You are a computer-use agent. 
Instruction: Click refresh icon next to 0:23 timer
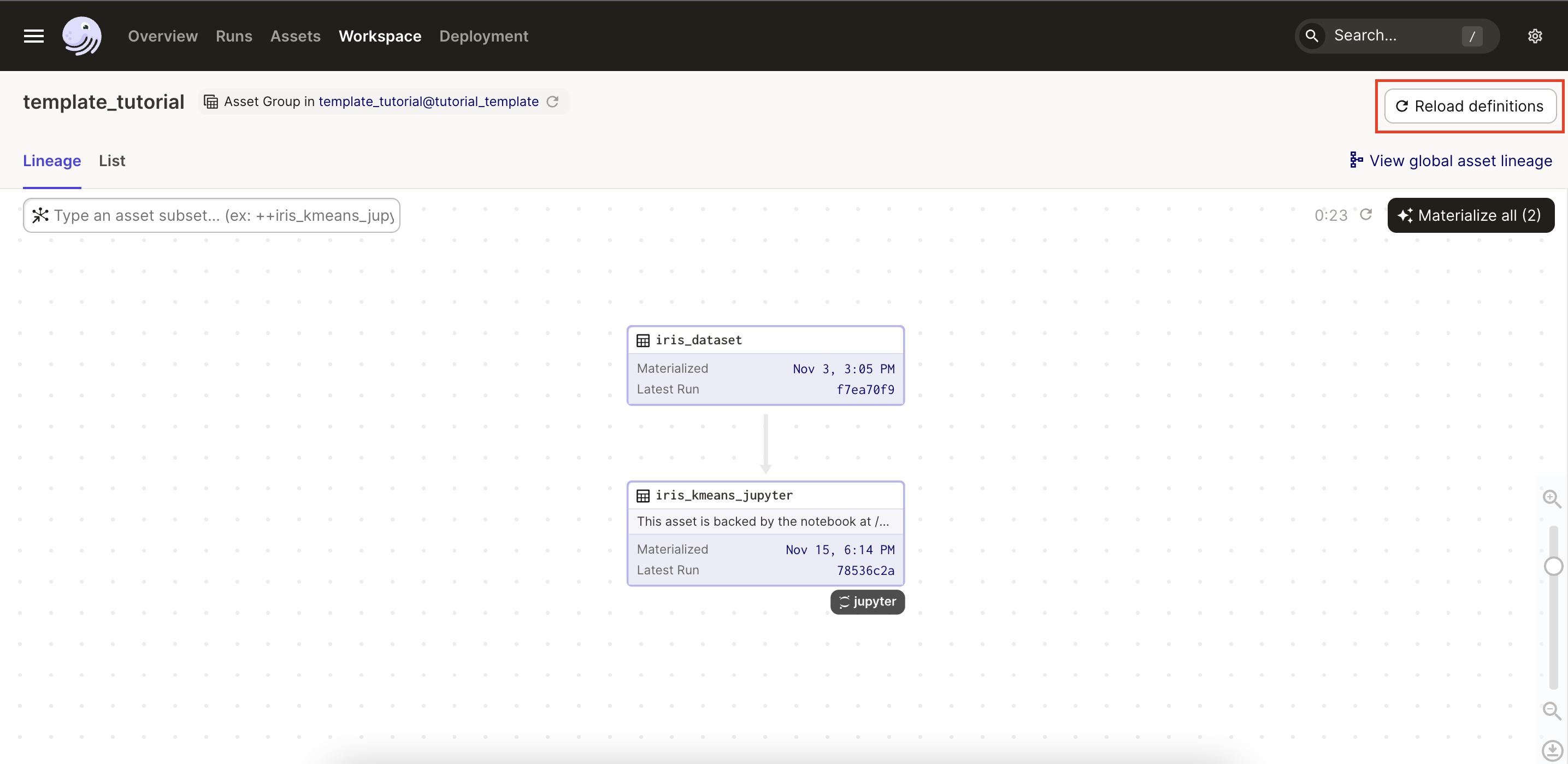pyautogui.click(x=1366, y=214)
